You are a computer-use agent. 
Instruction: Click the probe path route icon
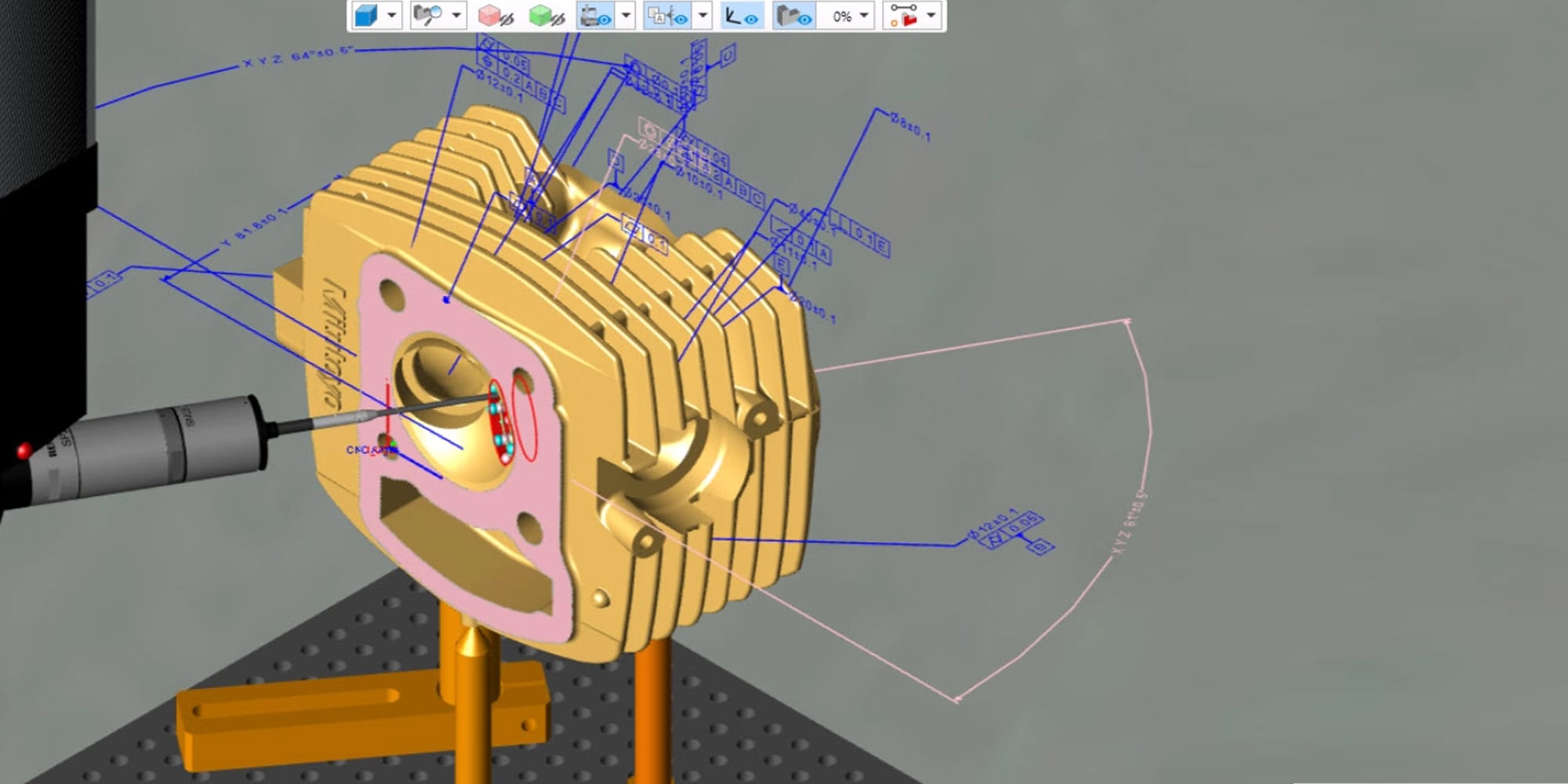[x=903, y=16]
